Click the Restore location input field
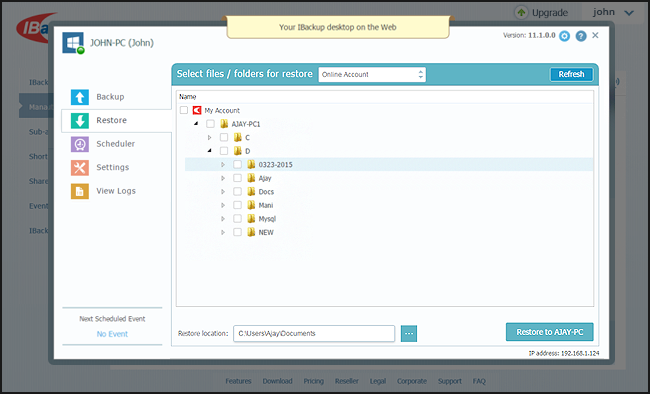This screenshot has width=650, height=394. pos(314,333)
